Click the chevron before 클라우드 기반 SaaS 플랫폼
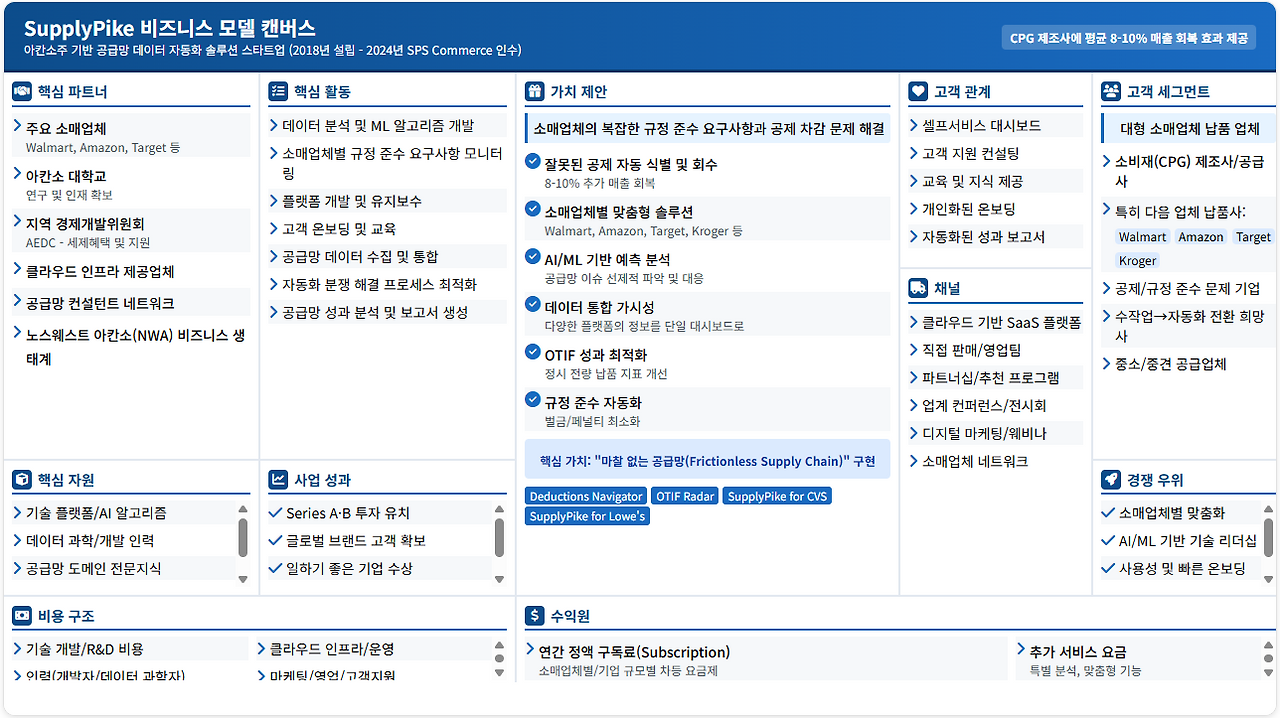 (914, 323)
